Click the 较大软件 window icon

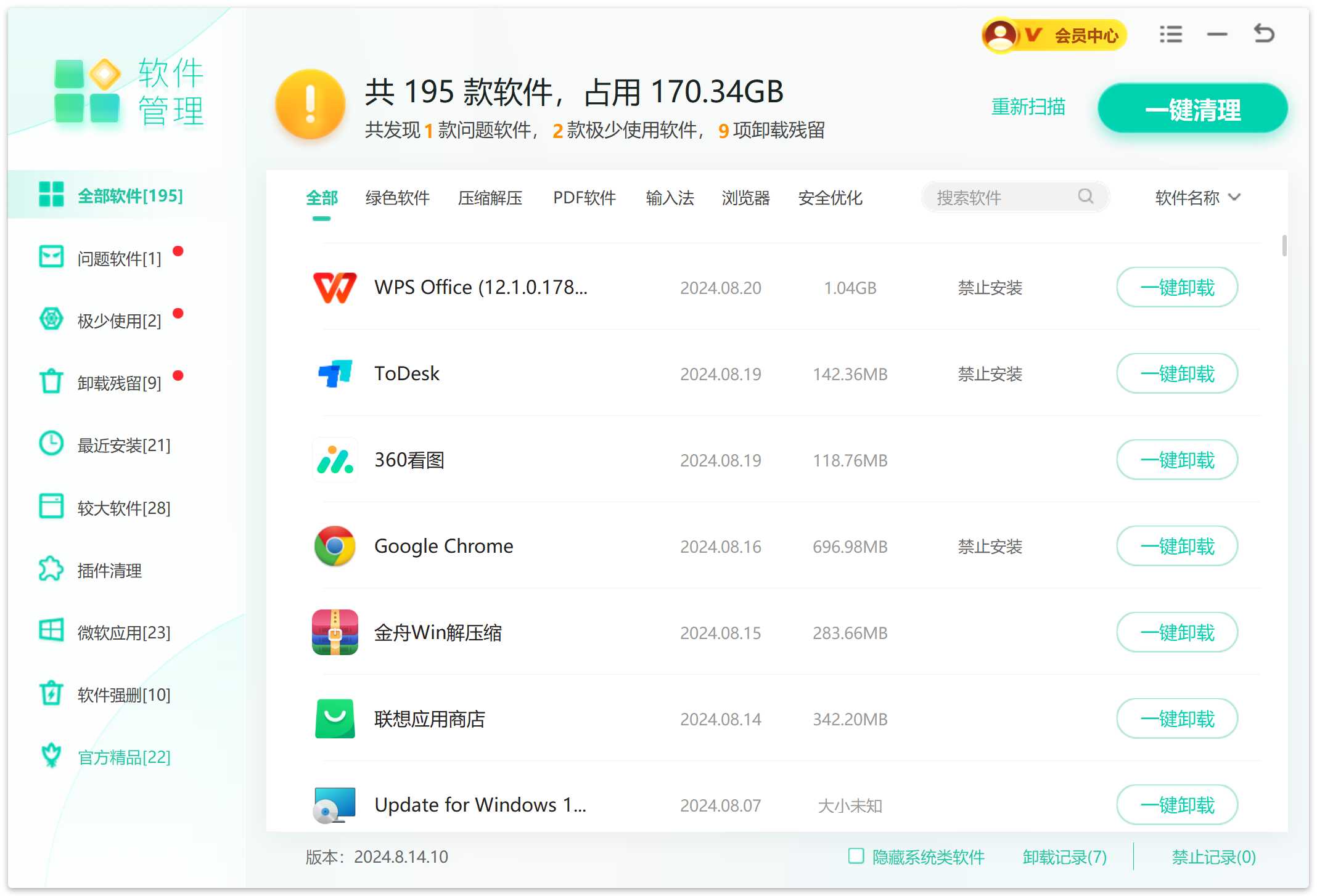pyautogui.click(x=51, y=506)
